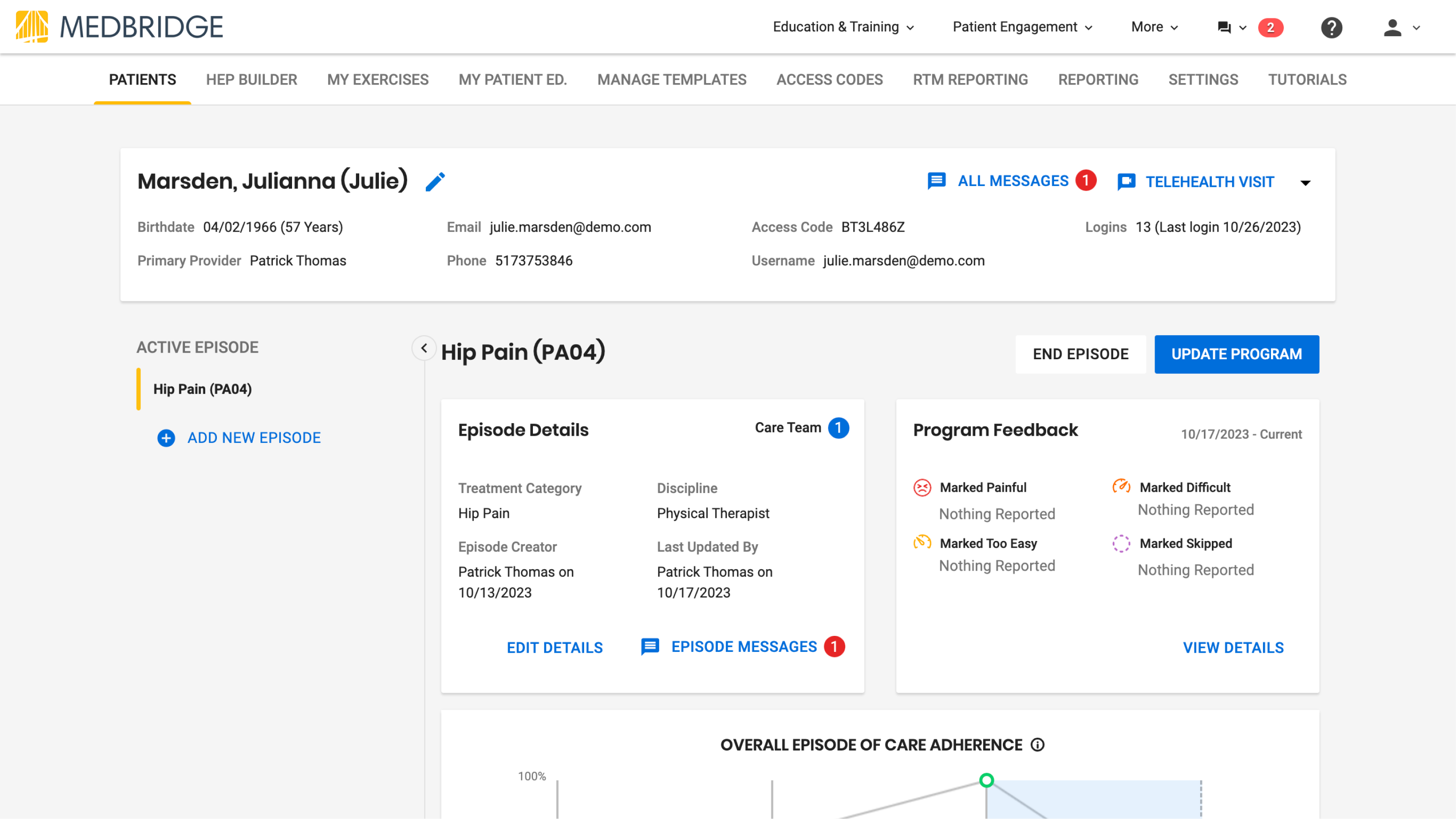This screenshot has width=1456, height=819.
Task: Open the Access Codes tab
Action: [x=829, y=80]
